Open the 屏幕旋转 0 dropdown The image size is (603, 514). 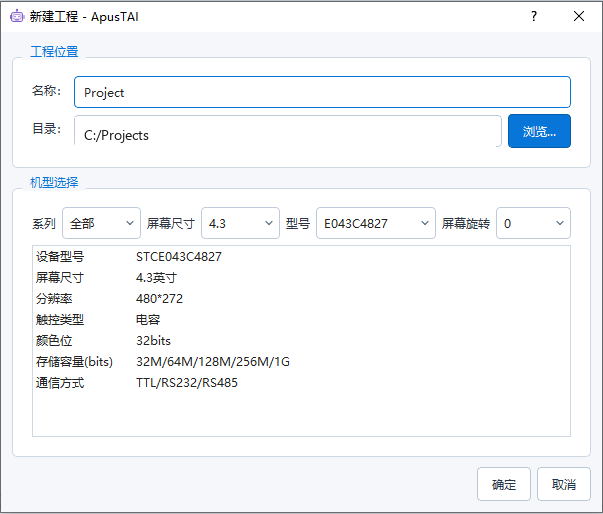click(533, 223)
